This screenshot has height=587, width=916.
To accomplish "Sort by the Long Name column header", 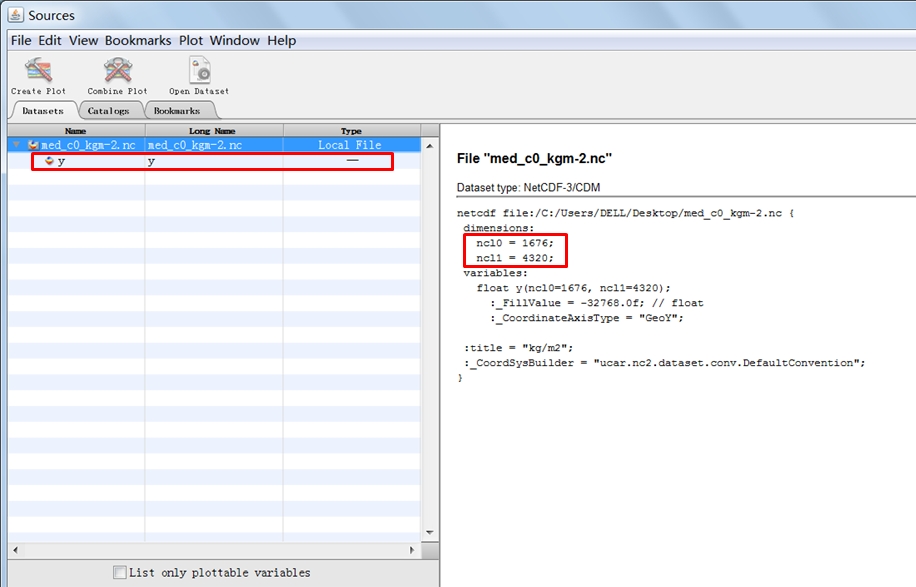I will pos(213,131).
